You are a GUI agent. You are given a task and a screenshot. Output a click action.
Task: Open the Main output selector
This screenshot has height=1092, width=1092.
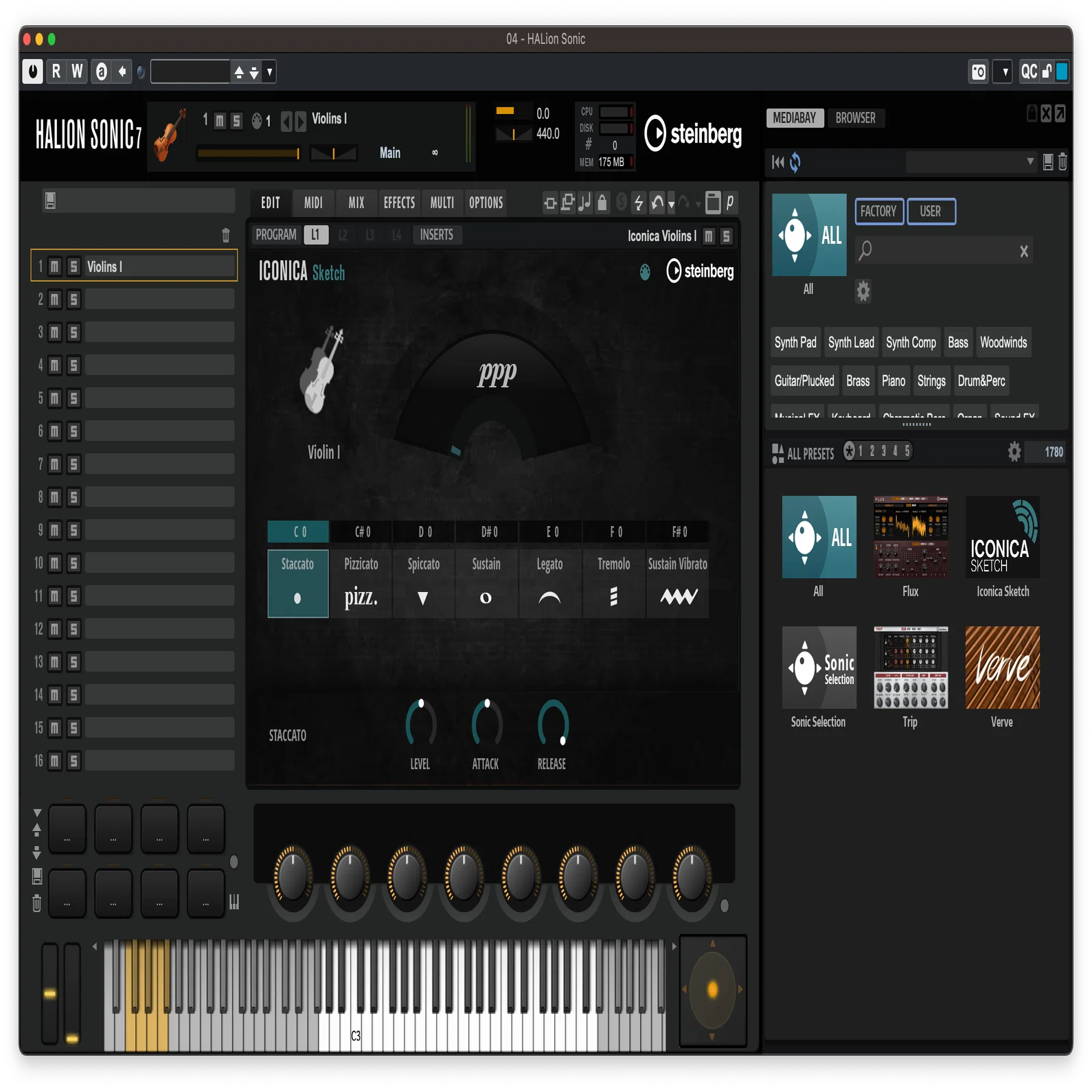(x=390, y=153)
